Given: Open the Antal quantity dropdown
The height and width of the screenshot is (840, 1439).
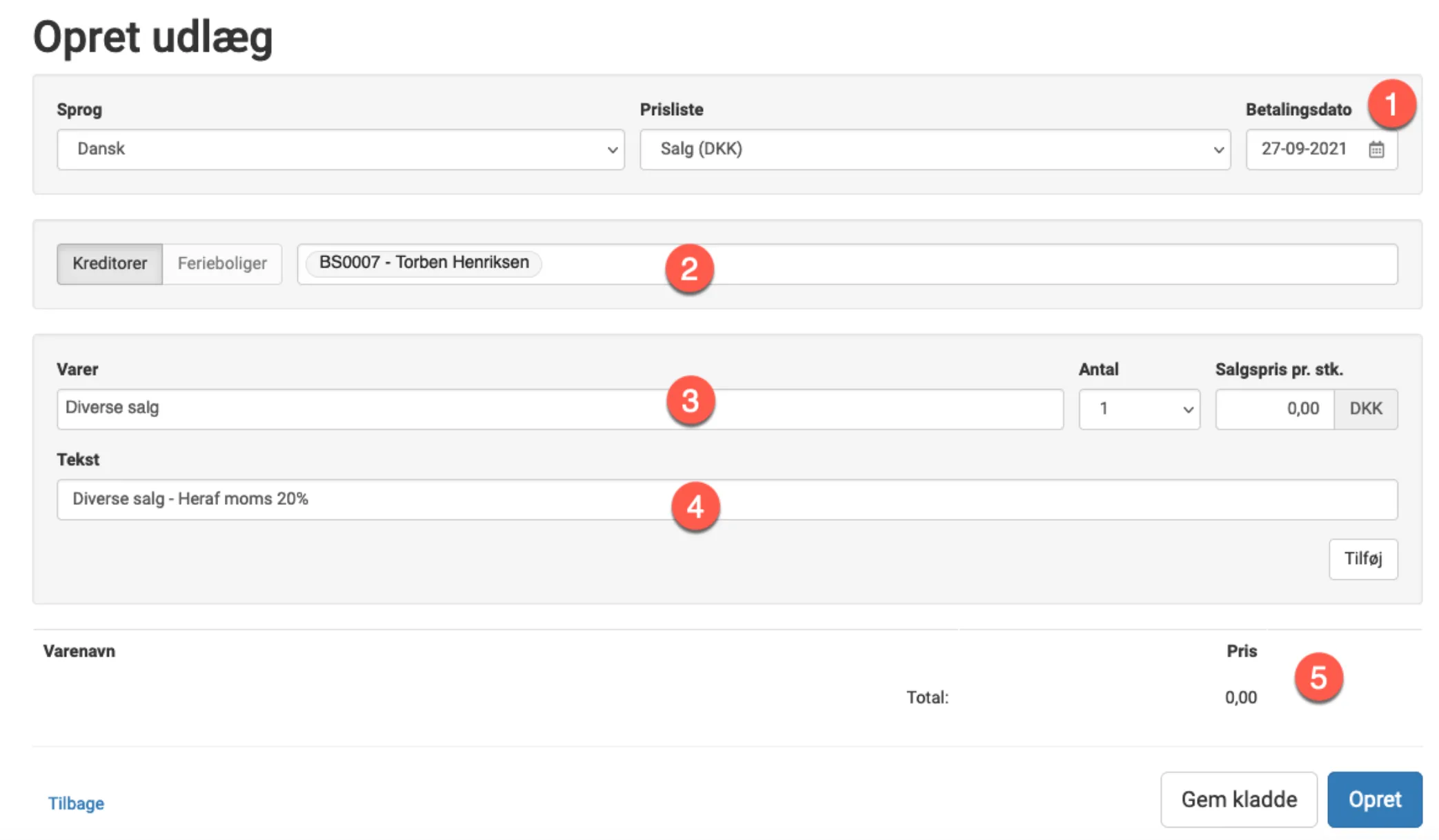Looking at the screenshot, I should pyautogui.click(x=1138, y=409).
